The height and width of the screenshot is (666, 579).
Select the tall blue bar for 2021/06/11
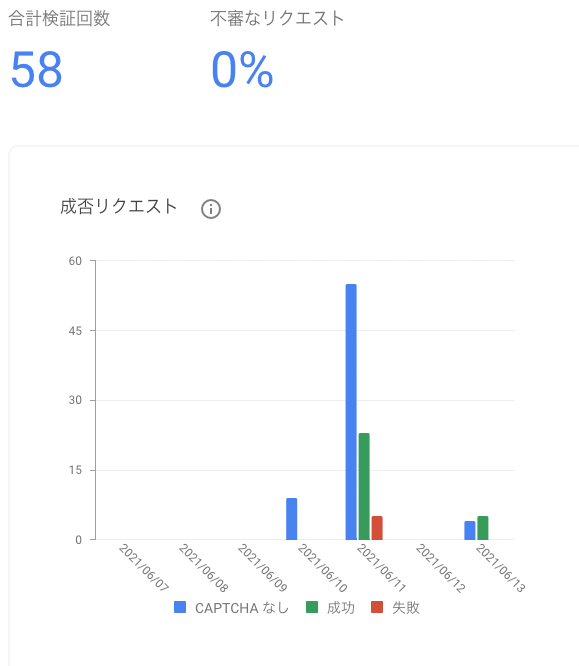351,412
